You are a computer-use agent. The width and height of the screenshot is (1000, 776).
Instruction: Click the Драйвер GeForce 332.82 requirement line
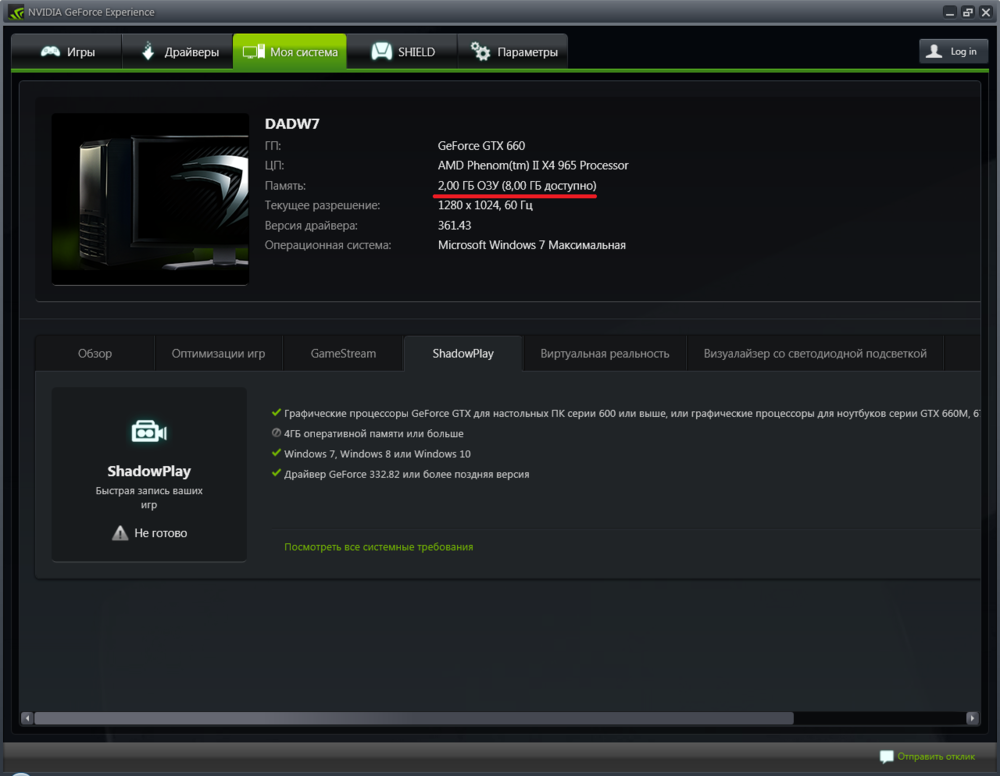click(x=406, y=474)
